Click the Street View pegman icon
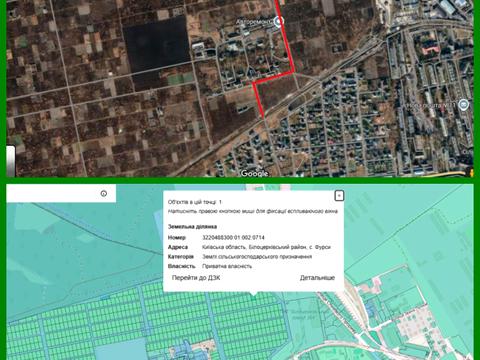The width and height of the screenshot is (480, 360). pyautogui.click(x=471, y=172)
